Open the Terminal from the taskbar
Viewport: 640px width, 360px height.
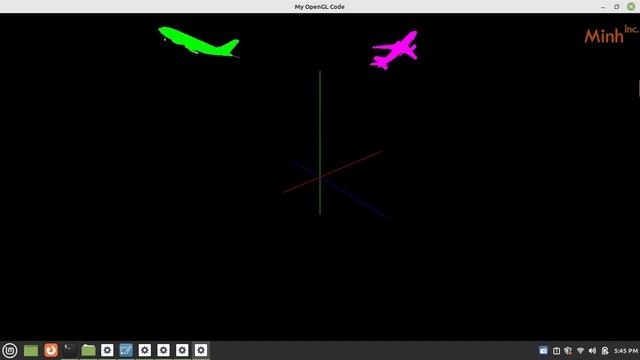(69, 350)
